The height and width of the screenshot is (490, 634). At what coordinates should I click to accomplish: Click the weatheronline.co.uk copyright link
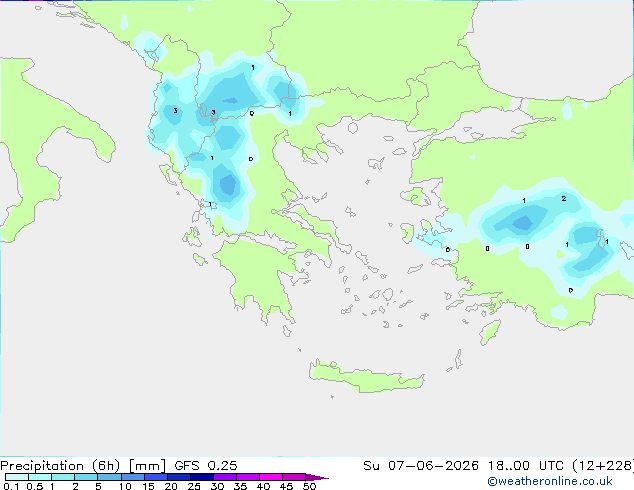(x=550, y=481)
